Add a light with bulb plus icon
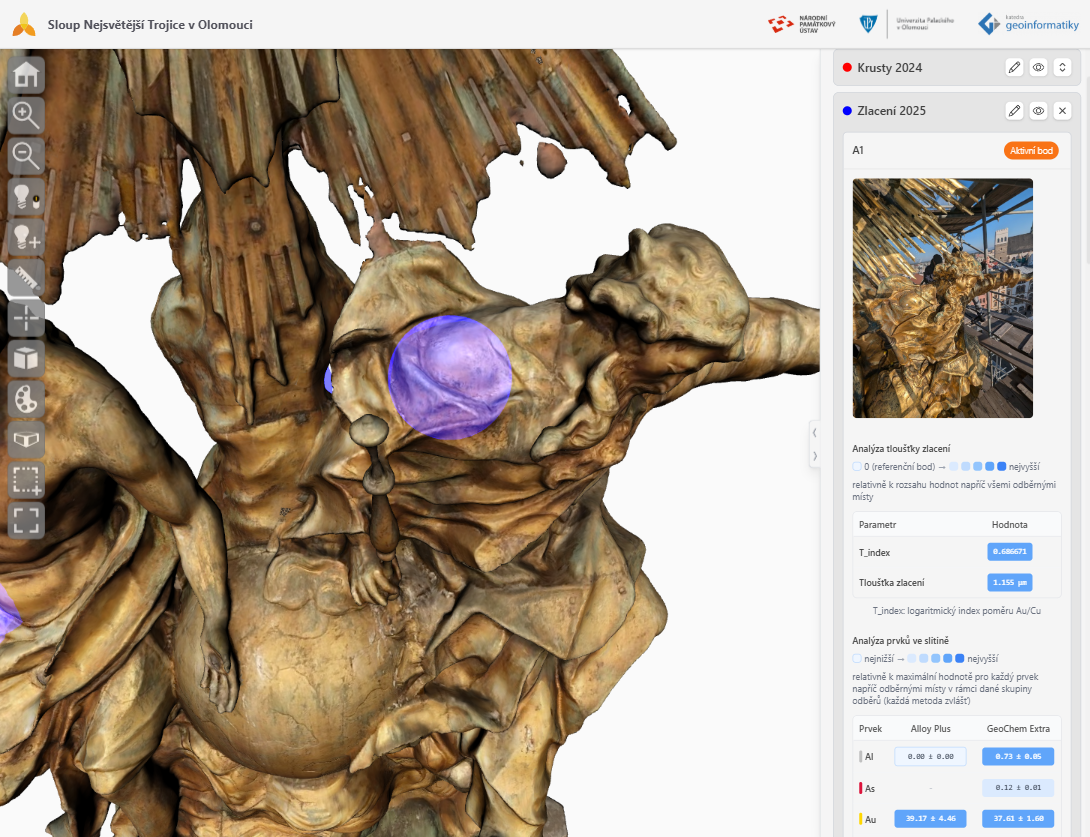 tap(26, 237)
